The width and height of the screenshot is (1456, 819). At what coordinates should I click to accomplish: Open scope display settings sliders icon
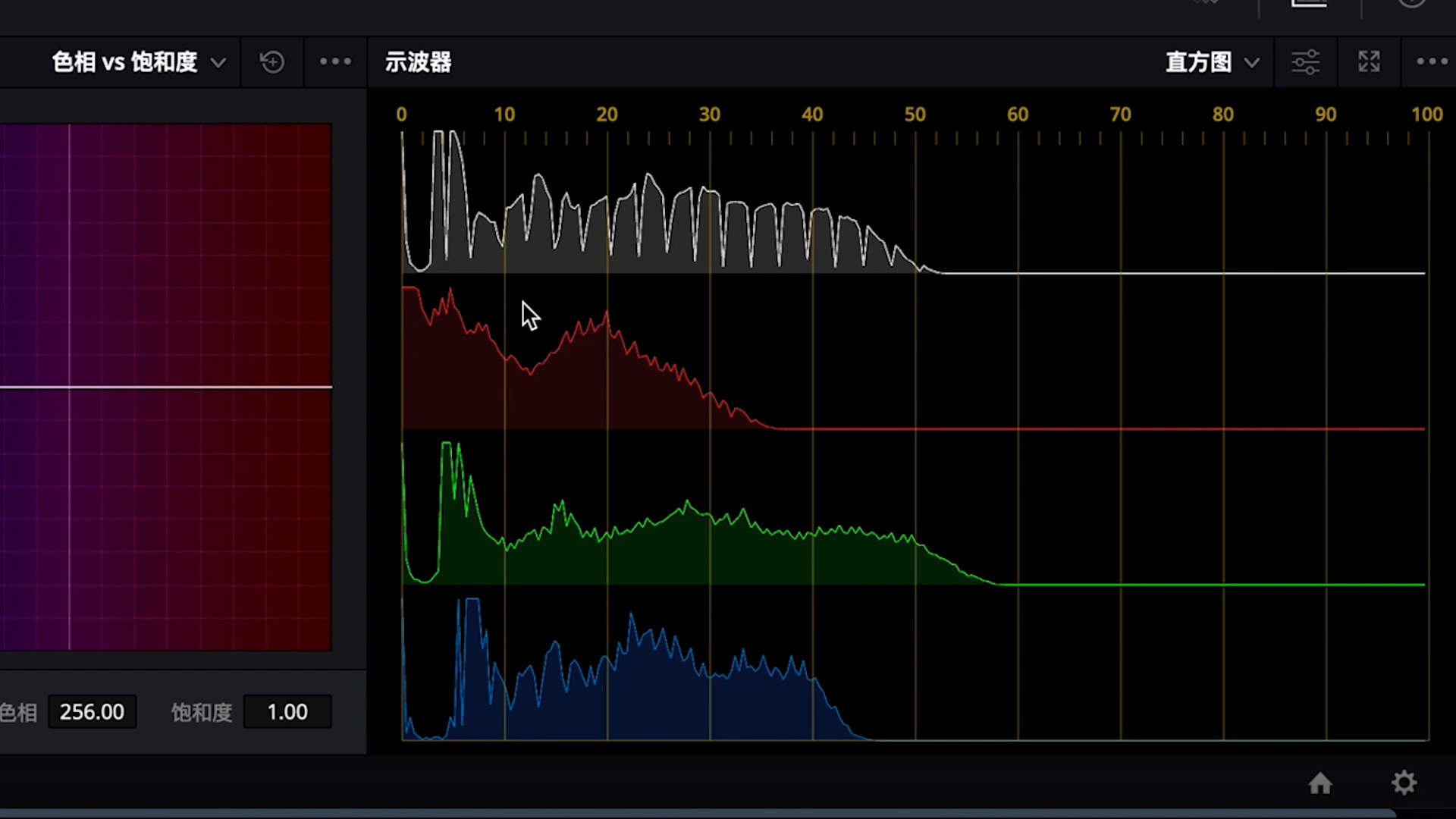coord(1306,62)
